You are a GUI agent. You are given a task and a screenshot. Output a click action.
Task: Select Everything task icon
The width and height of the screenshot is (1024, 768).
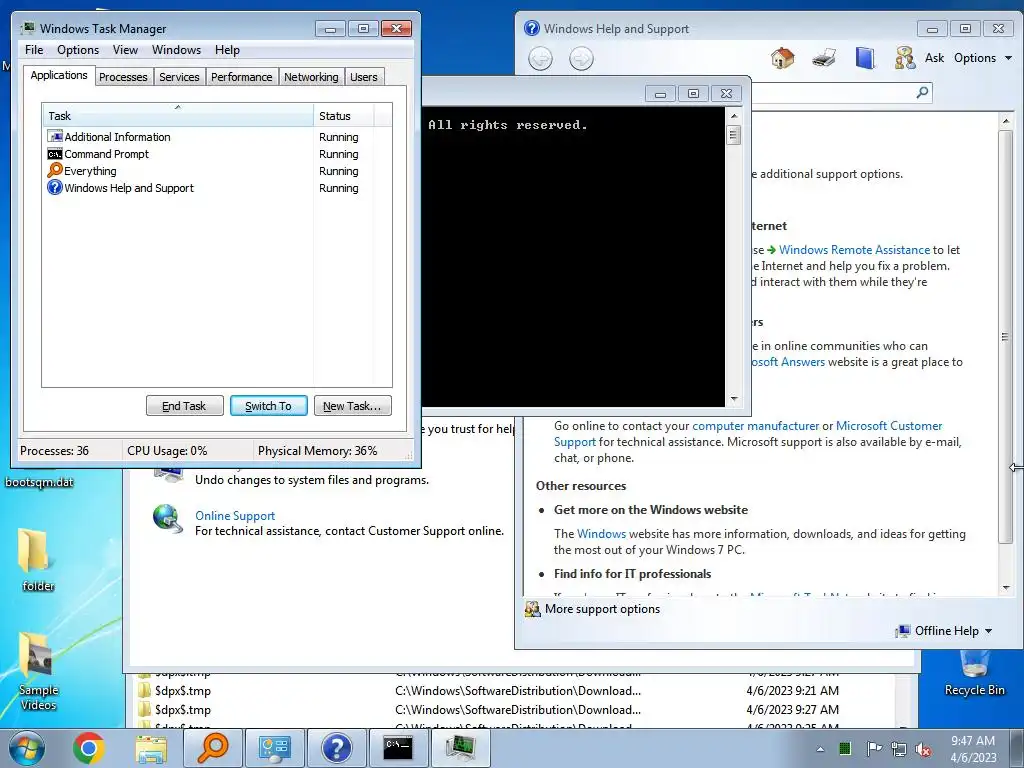click(x=55, y=170)
